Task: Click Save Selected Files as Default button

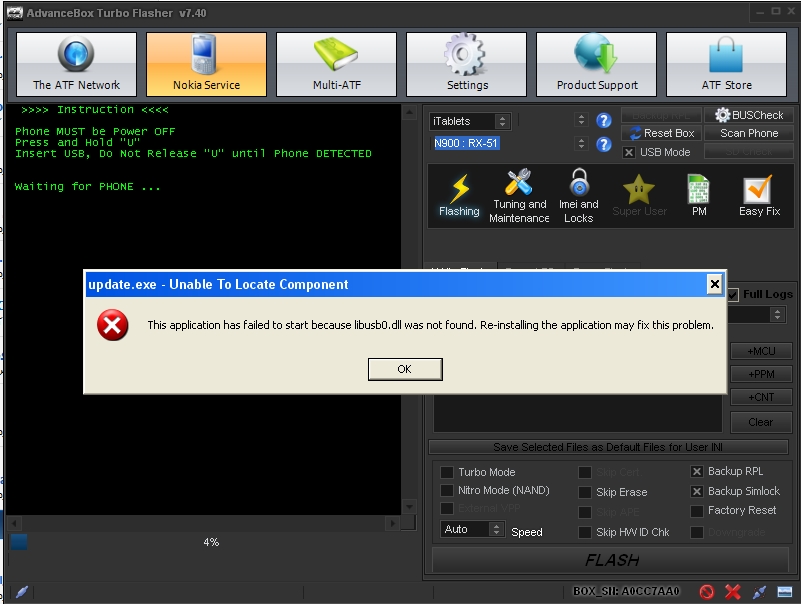Action: [608, 447]
